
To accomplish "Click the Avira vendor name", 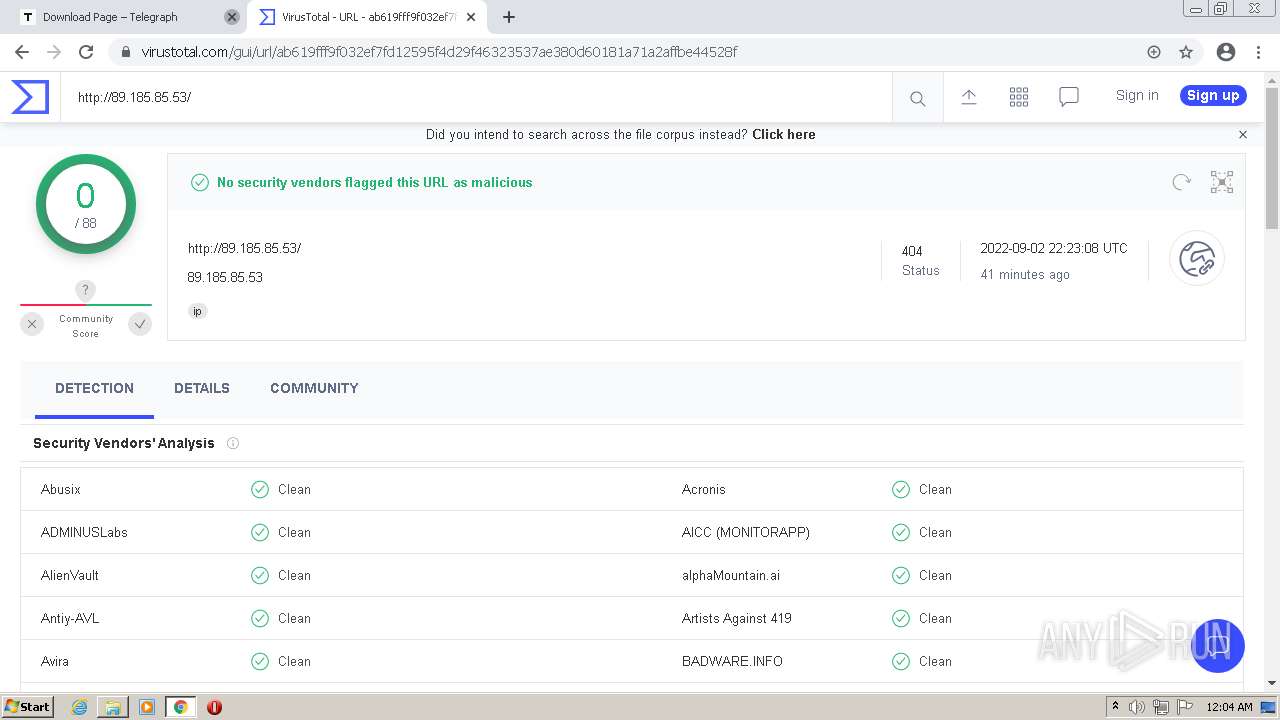I will tap(55, 661).
